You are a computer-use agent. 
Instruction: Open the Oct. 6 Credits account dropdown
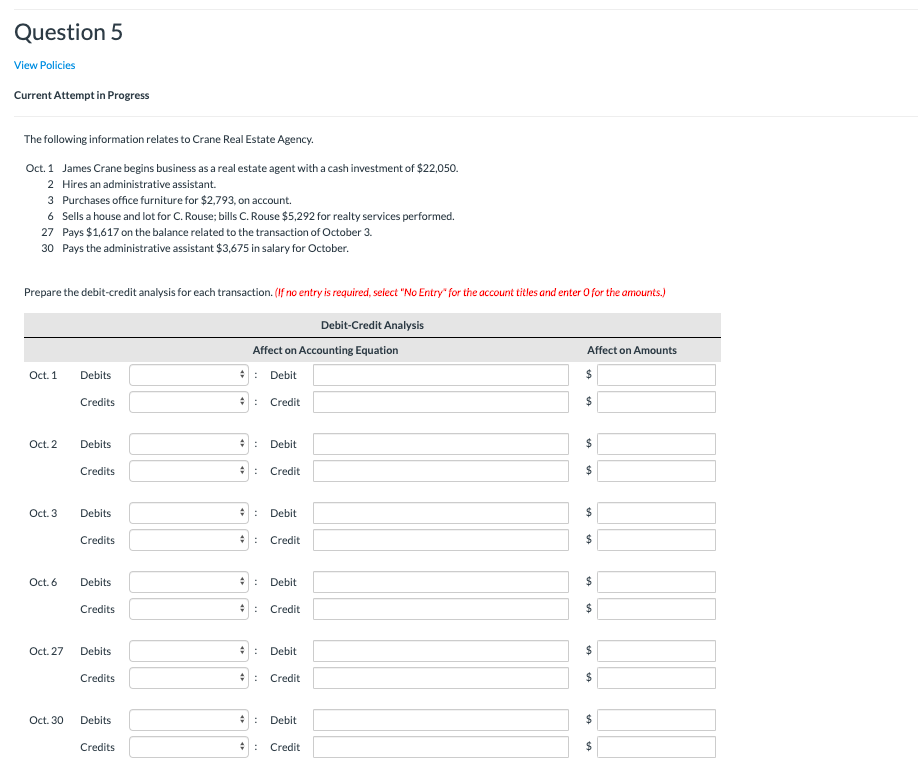pyautogui.click(x=188, y=609)
